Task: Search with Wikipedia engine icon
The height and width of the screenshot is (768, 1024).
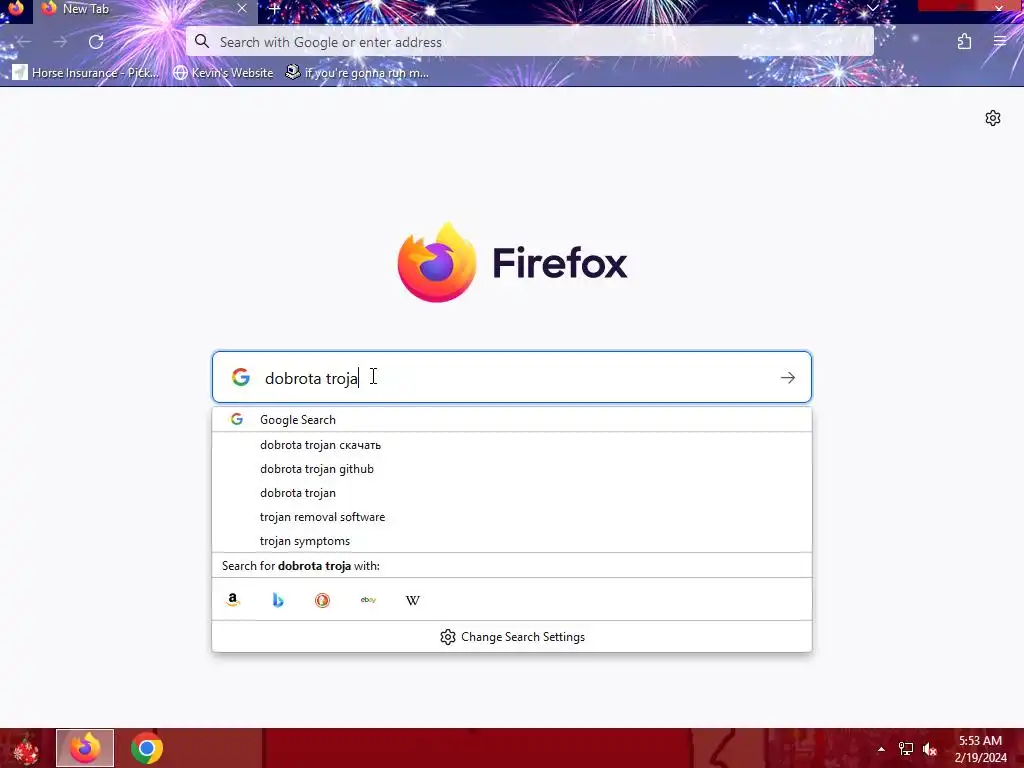Action: 413,600
